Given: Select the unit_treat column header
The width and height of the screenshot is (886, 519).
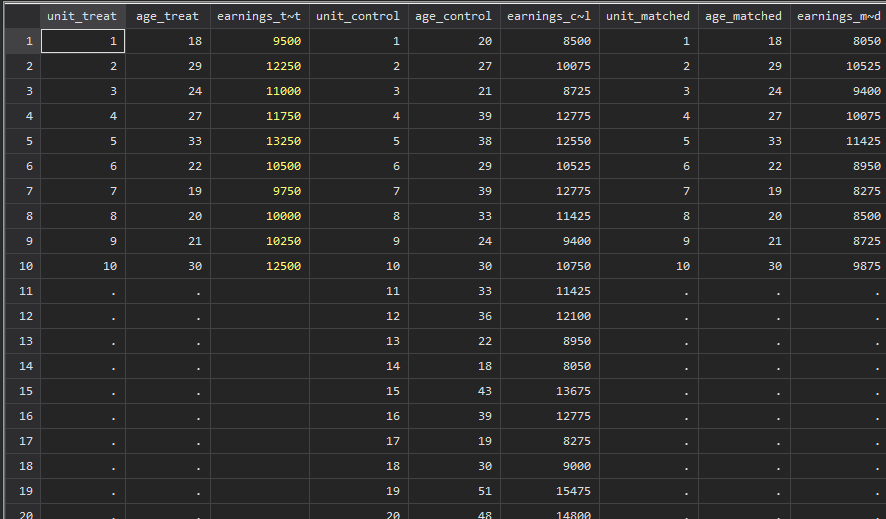Looking at the screenshot, I should pos(82,16).
